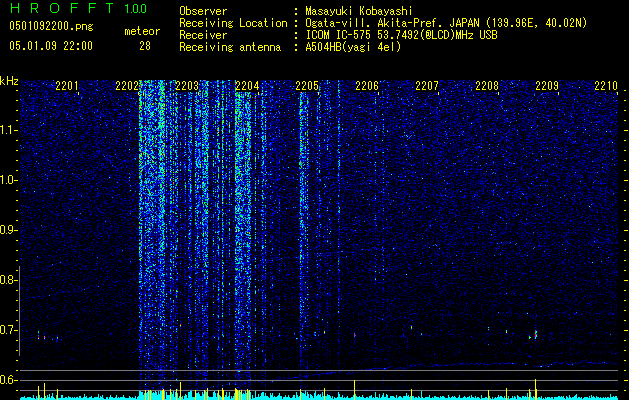Click observer name Masayuki Kobayashi
The image size is (629, 400).
click(359, 11)
